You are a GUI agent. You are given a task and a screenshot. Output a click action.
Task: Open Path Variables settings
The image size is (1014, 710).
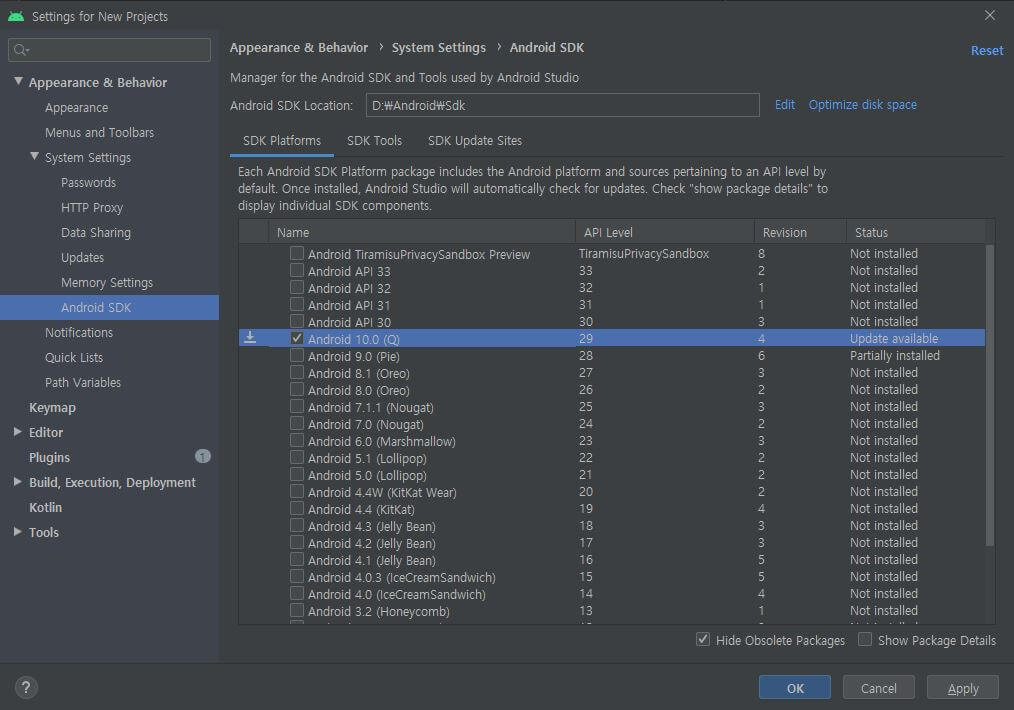tap(83, 383)
